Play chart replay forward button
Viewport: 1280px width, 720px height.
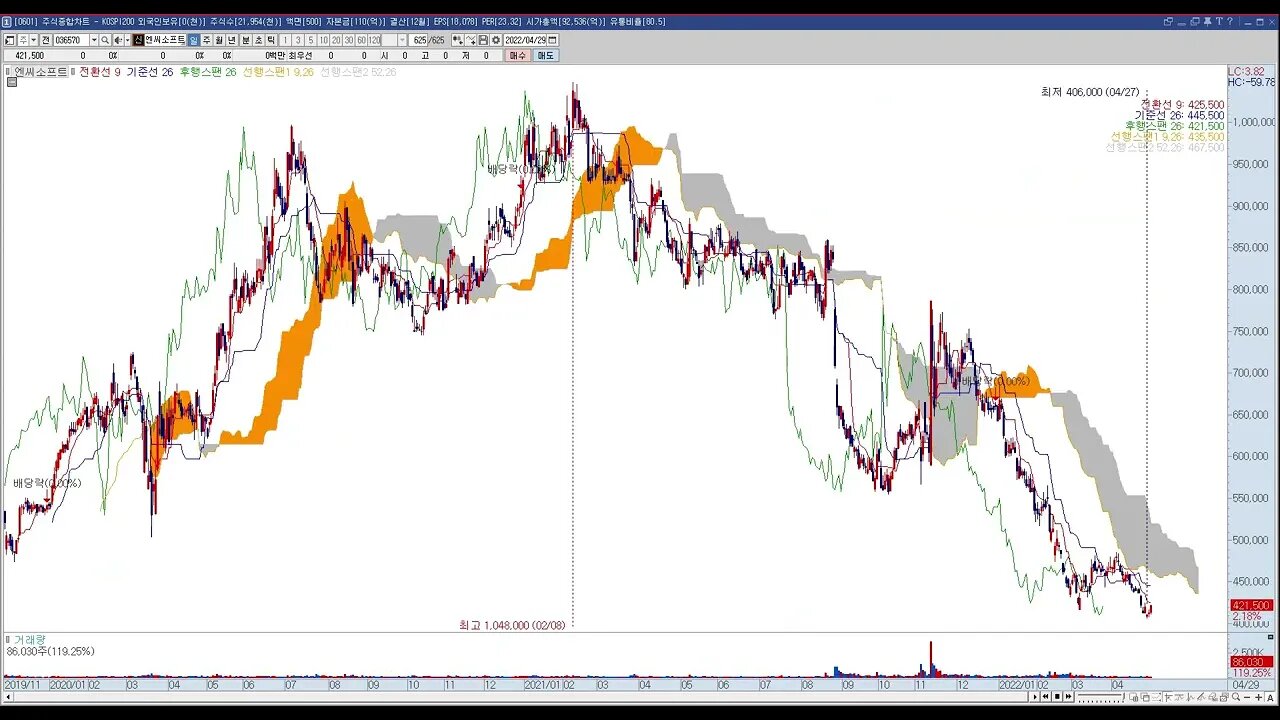pyautogui.click(x=1034, y=697)
